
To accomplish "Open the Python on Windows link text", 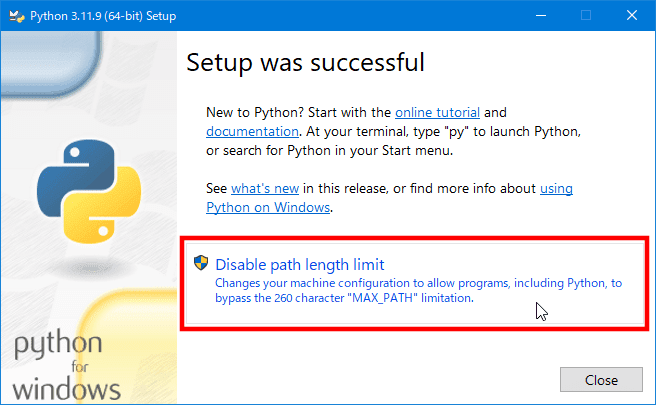I will 268,208.
